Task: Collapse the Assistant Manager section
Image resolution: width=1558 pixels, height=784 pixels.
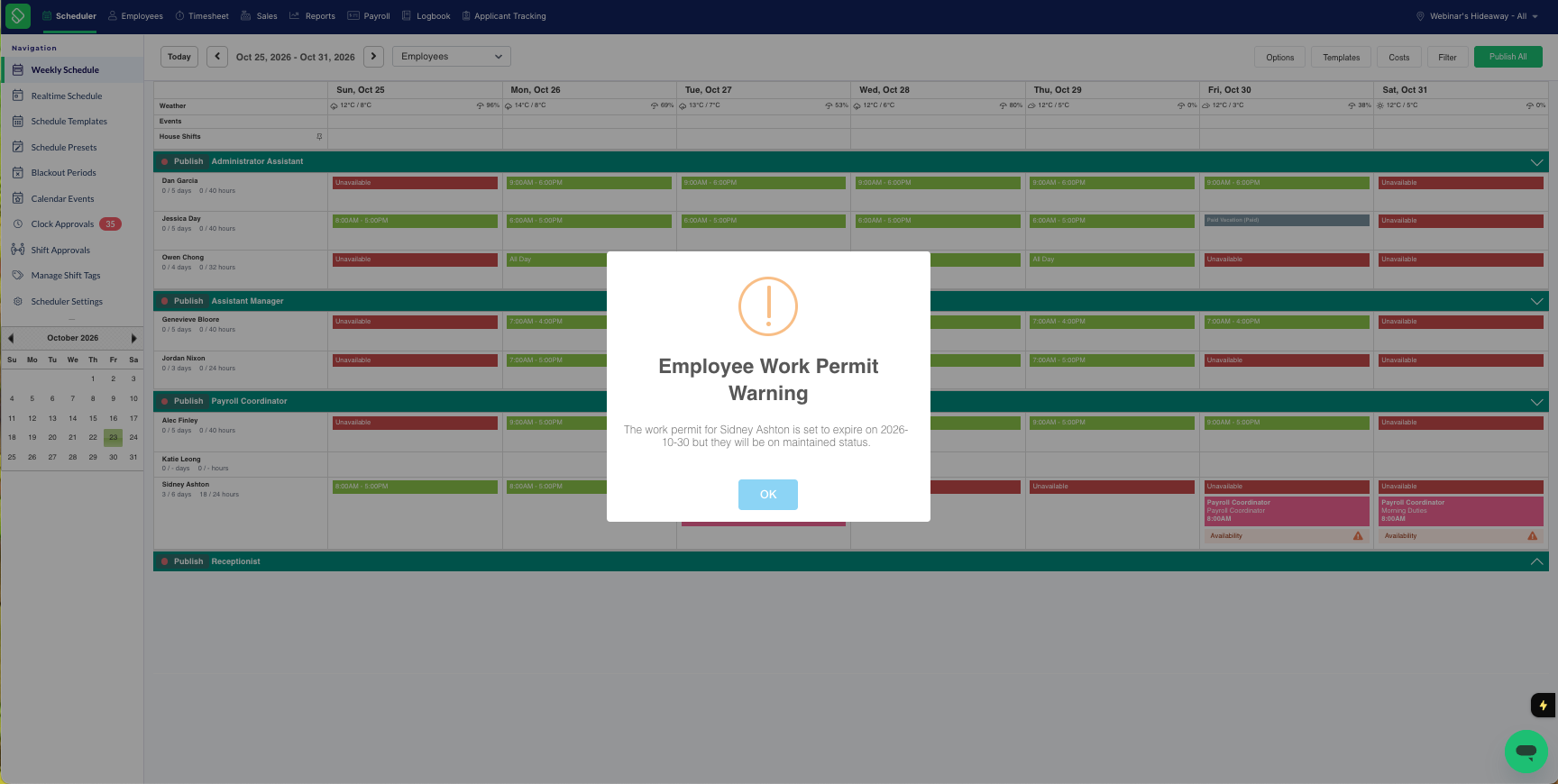Action: click(x=1536, y=301)
